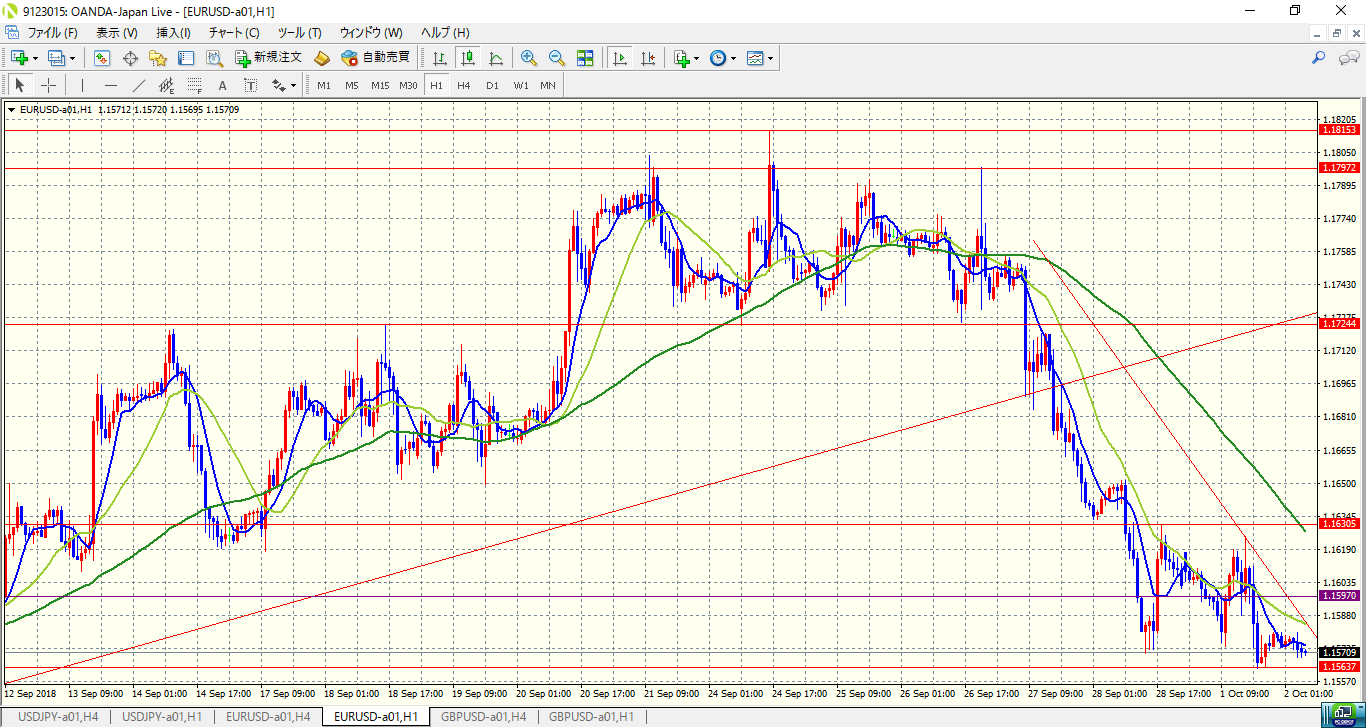Select the H4 timeframe button
The image size is (1366, 728).
pyautogui.click(x=464, y=85)
